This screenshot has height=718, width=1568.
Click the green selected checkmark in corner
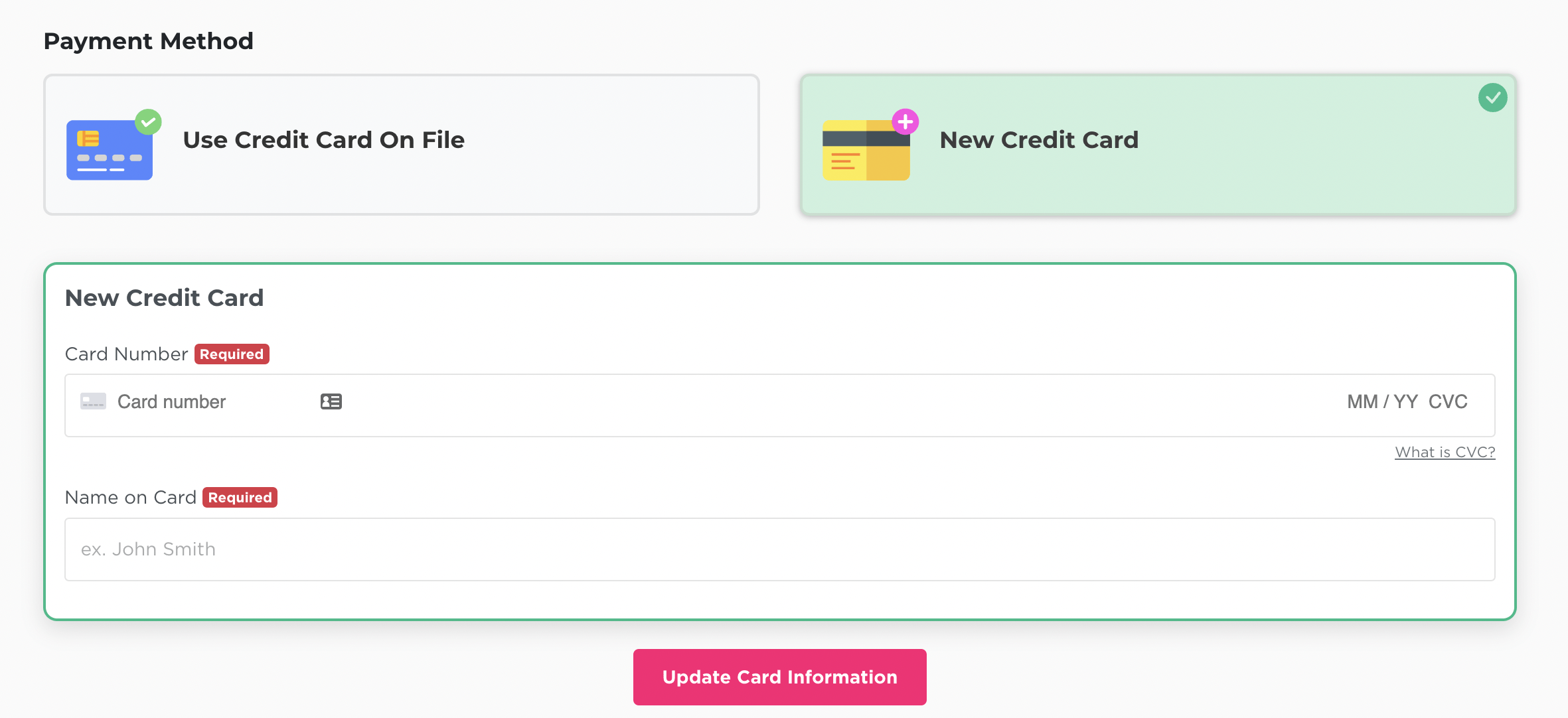point(1492,98)
